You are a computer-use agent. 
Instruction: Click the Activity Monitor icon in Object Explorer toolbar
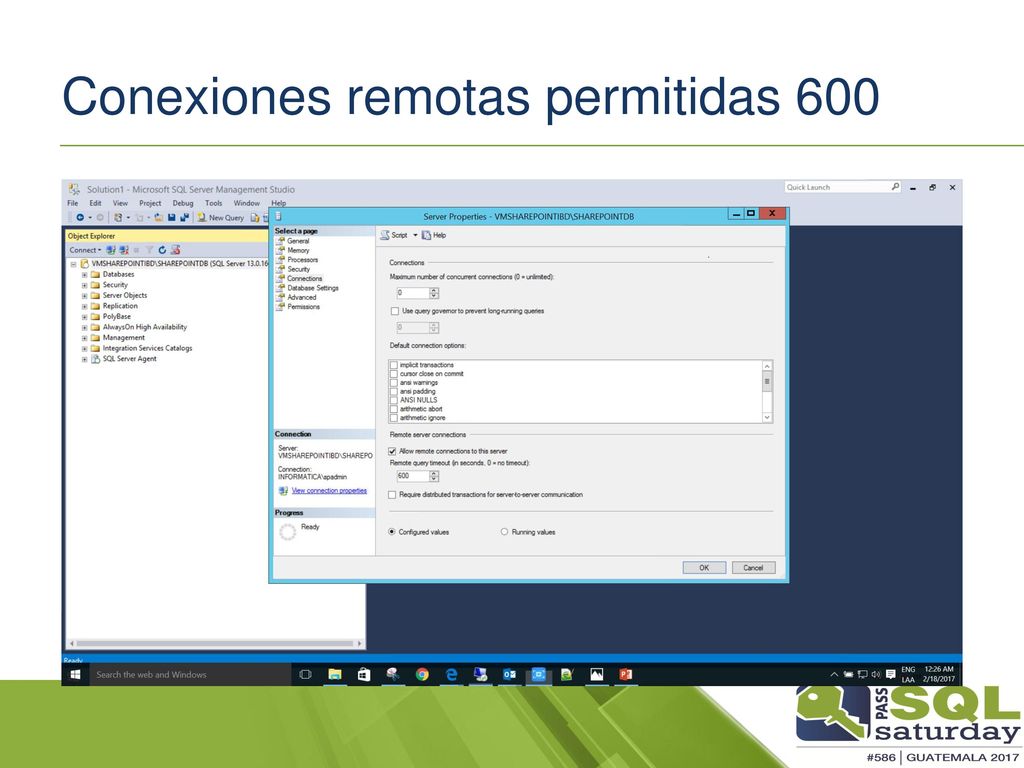tap(175, 250)
